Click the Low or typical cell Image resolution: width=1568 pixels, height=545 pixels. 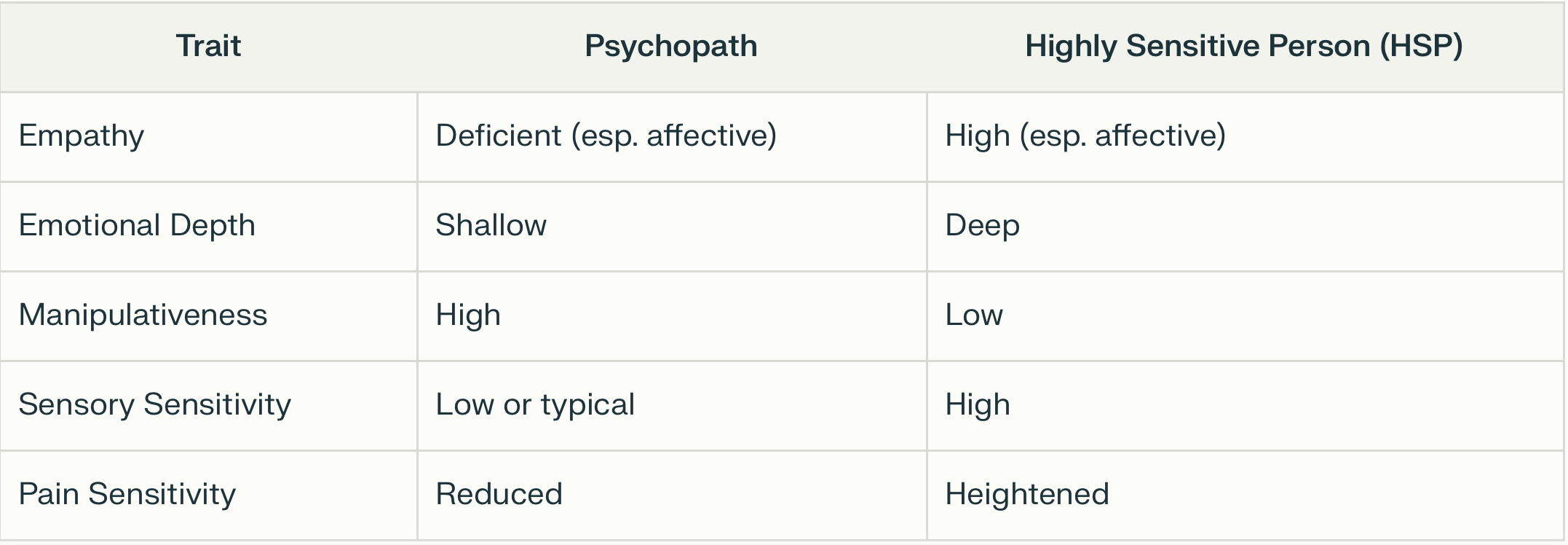point(535,405)
